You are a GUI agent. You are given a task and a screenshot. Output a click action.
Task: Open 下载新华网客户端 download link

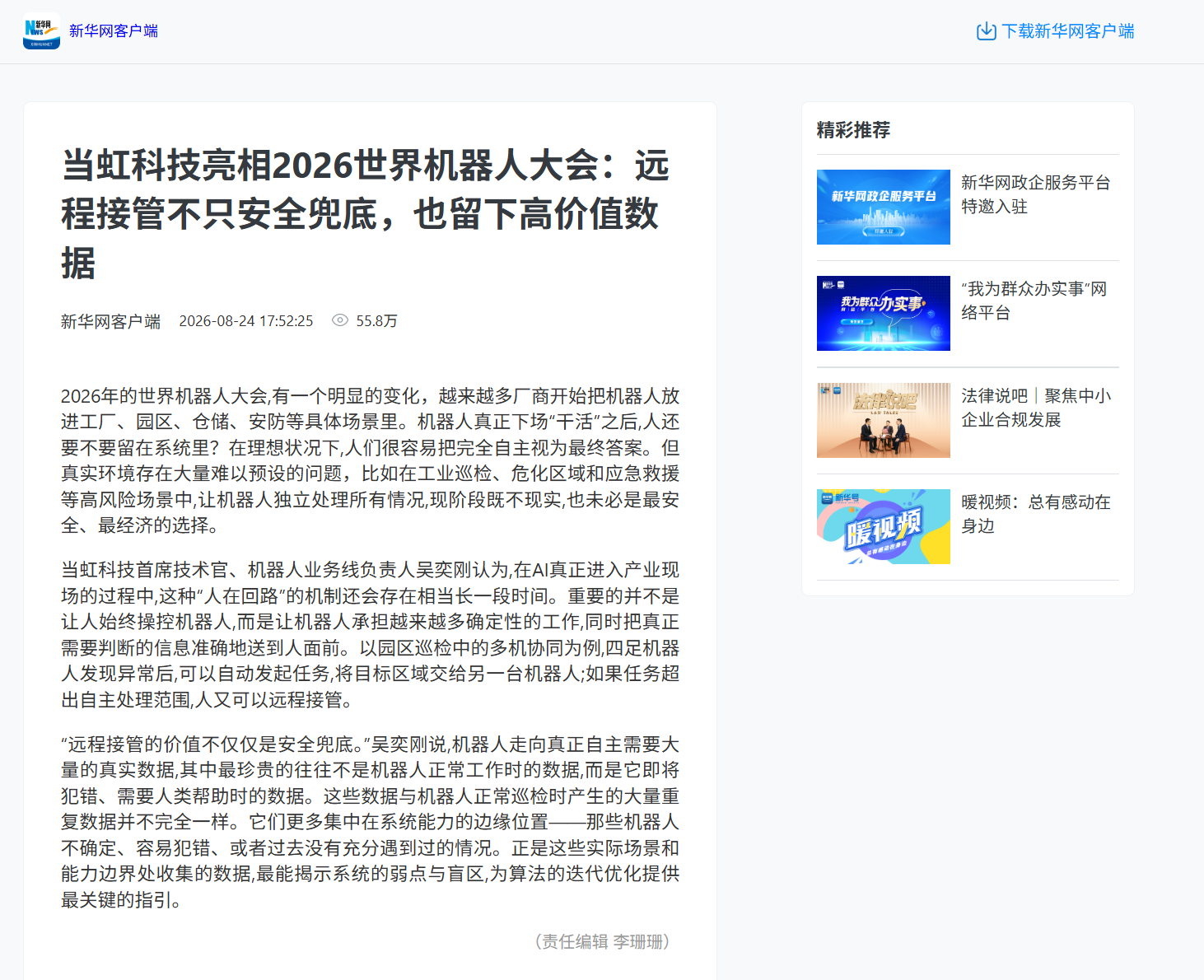pyautogui.click(x=1067, y=31)
